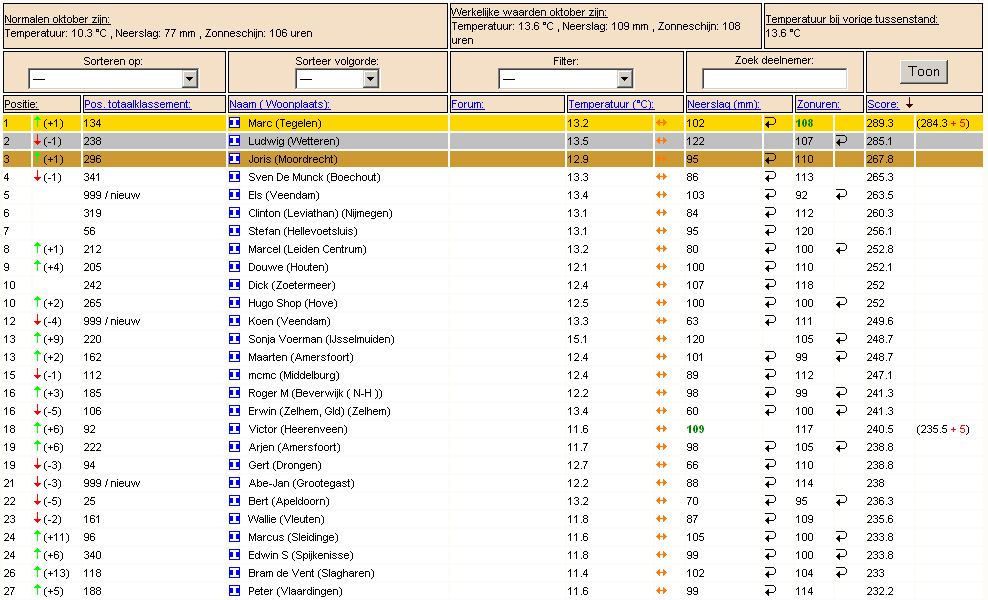Click the orange double arrow in Victor (Heerenveen) row
Viewport: 988px width, 600px height.
(661, 429)
